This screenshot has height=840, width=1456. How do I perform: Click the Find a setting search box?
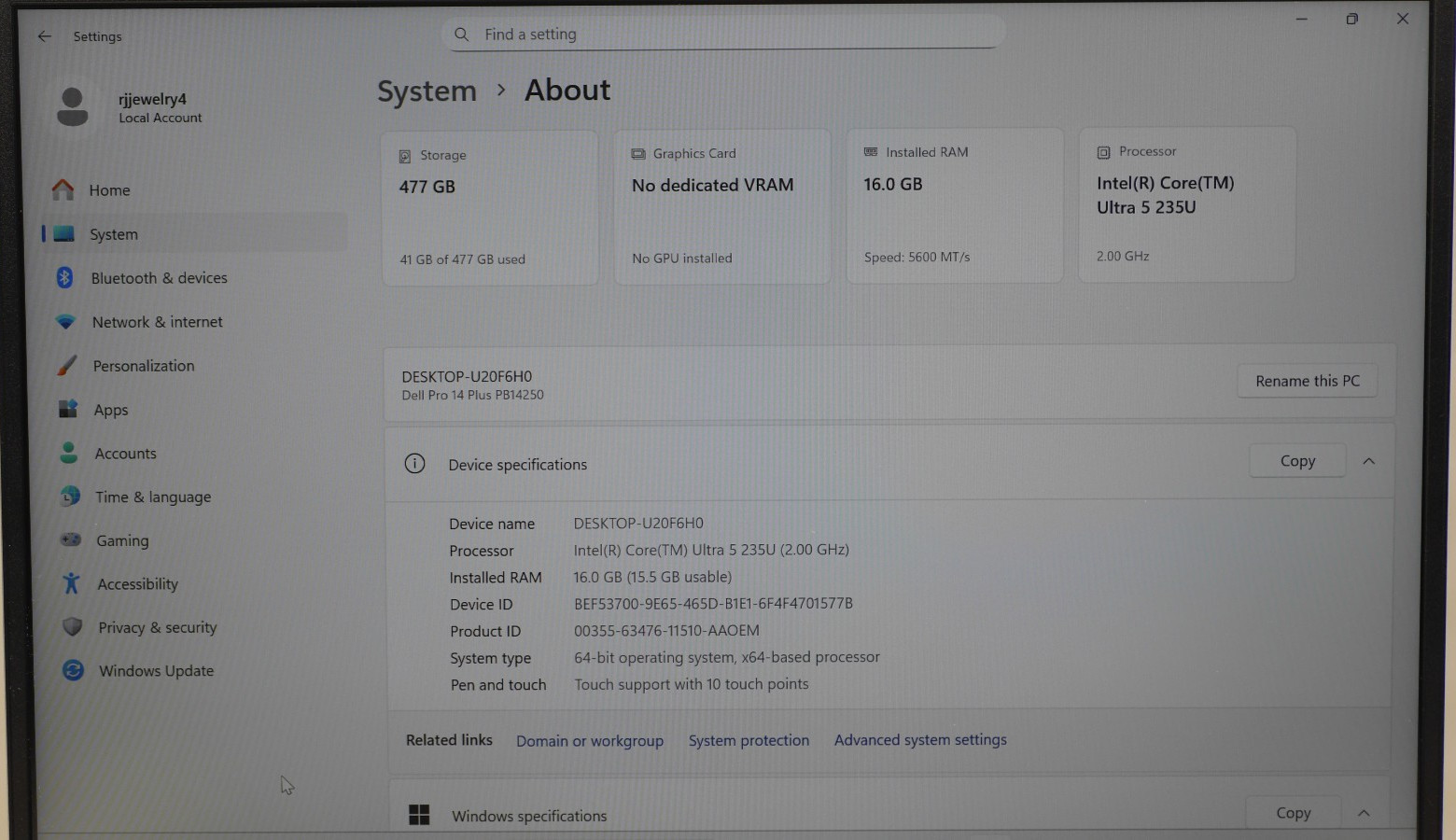[x=723, y=35]
